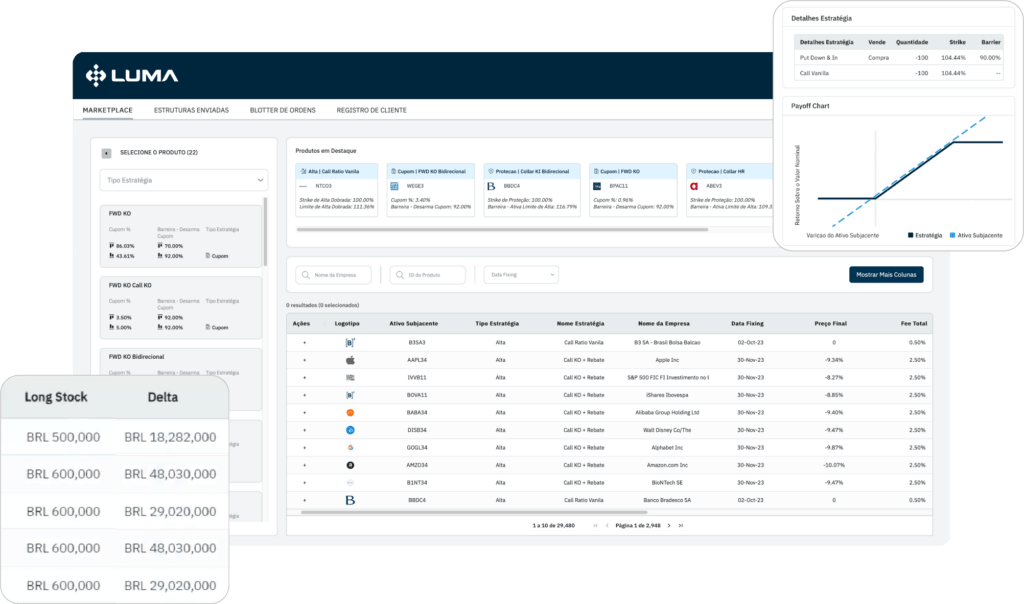1024x604 pixels.
Task: Select the Cupom FWD KO Bidirecional featured card
Action: pos(431,190)
